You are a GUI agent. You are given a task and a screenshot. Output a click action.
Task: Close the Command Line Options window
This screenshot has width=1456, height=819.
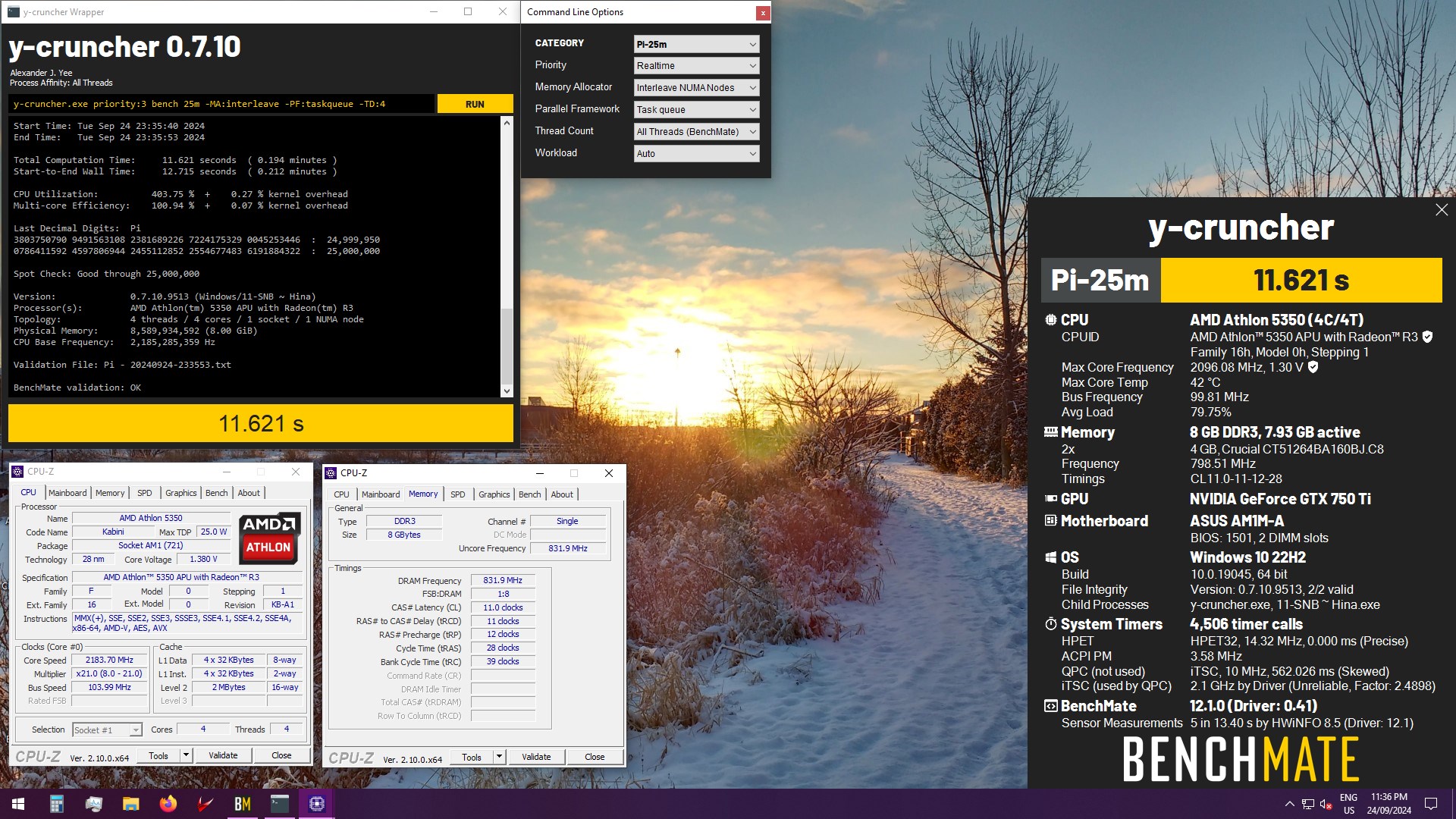pyautogui.click(x=763, y=13)
